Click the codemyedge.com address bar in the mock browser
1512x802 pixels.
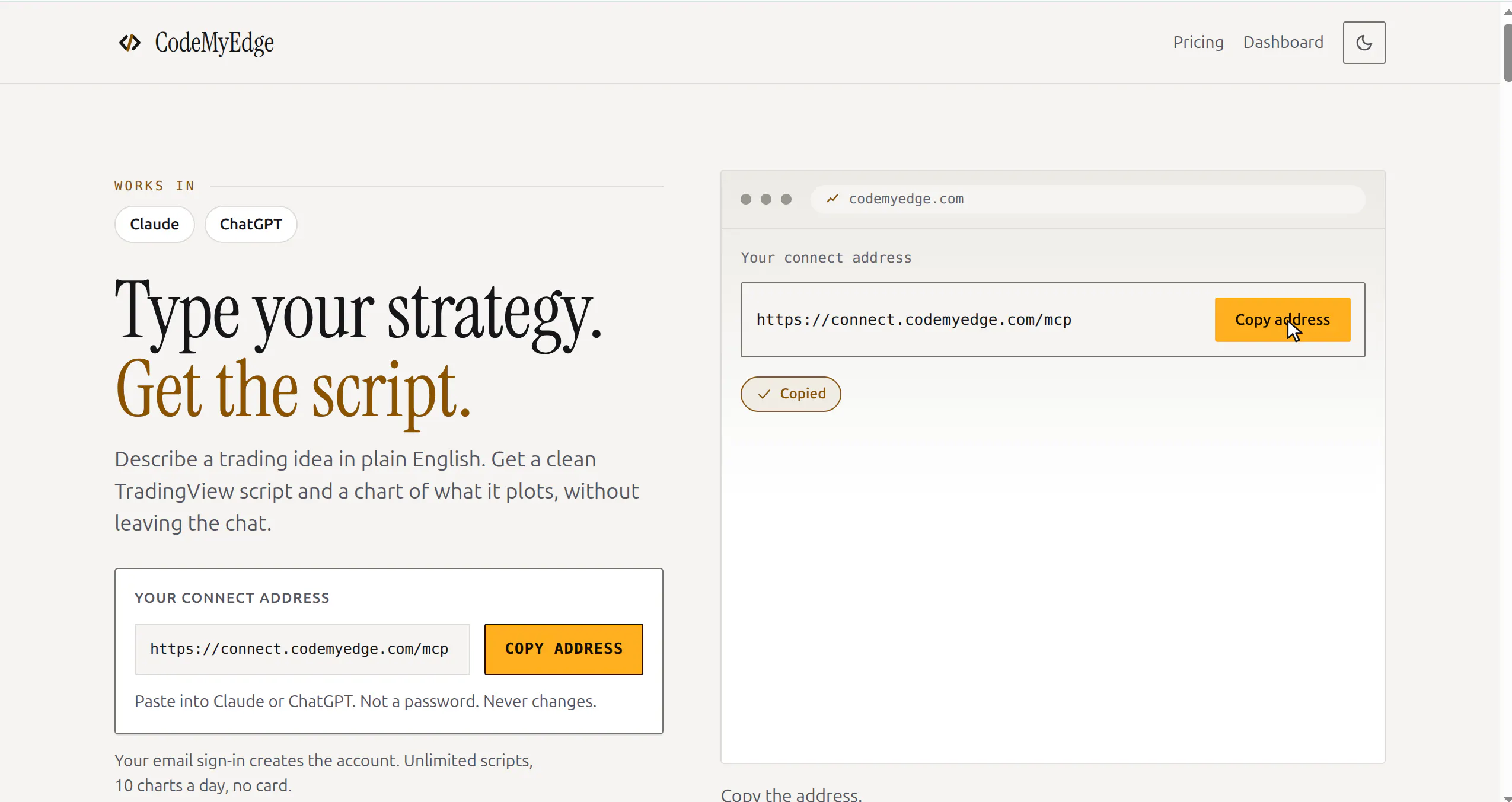tap(1087, 199)
